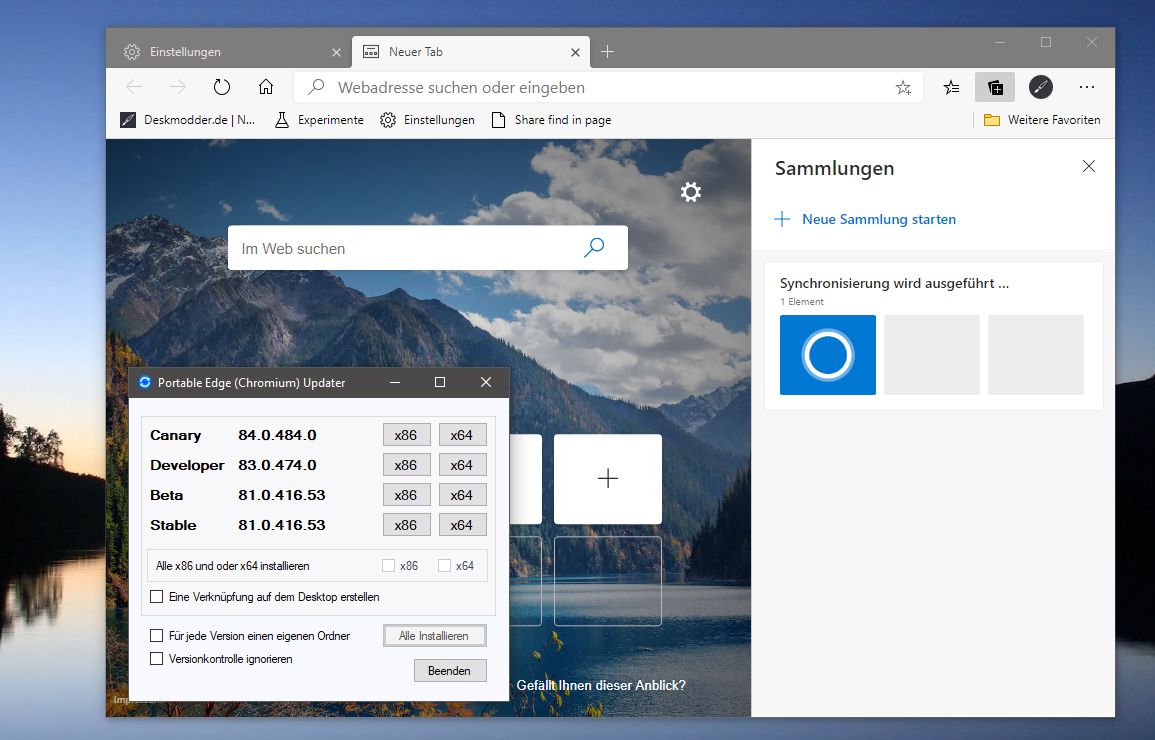The width and height of the screenshot is (1155, 740).
Task: Click the Developer version 83.0.474.0 text
Action: tap(277, 465)
